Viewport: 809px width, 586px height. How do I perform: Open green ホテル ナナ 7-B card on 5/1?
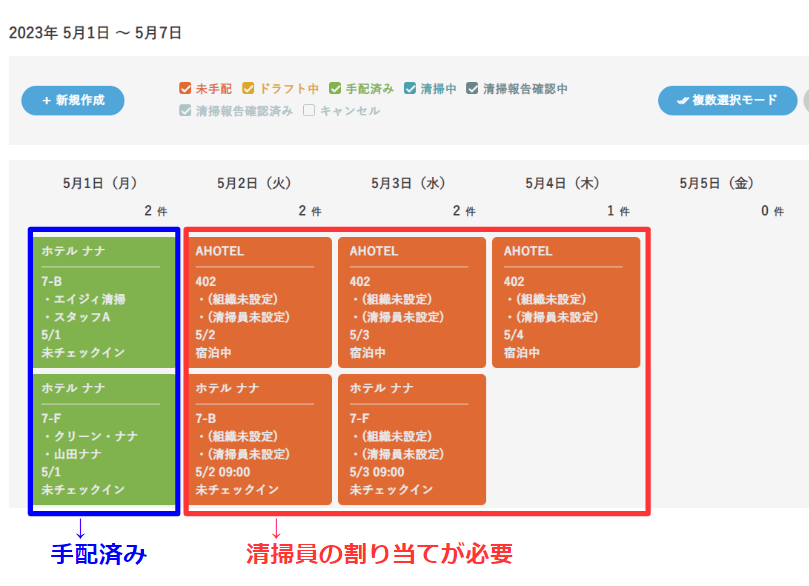pyautogui.click(x=105, y=302)
